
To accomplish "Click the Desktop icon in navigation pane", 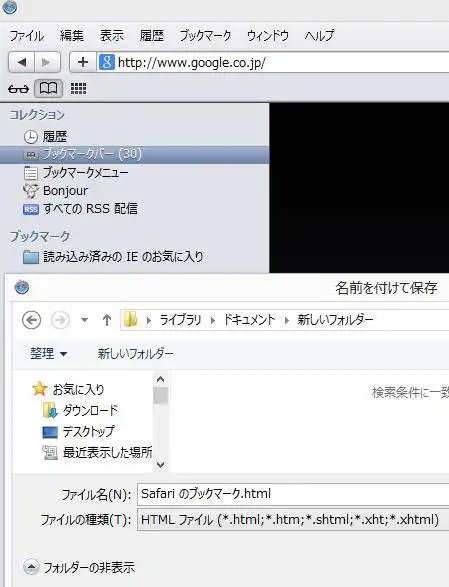I will coord(50,432).
